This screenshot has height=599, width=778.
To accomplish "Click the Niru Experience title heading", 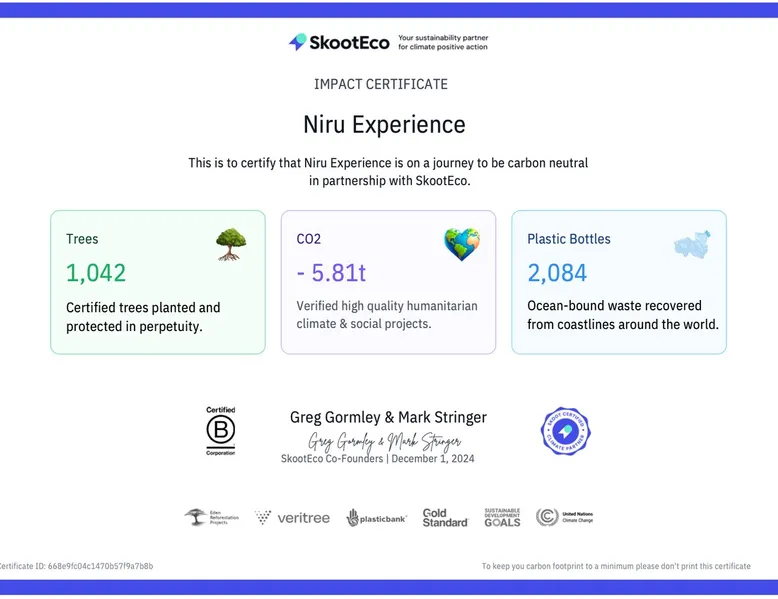I will click(384, 125).
